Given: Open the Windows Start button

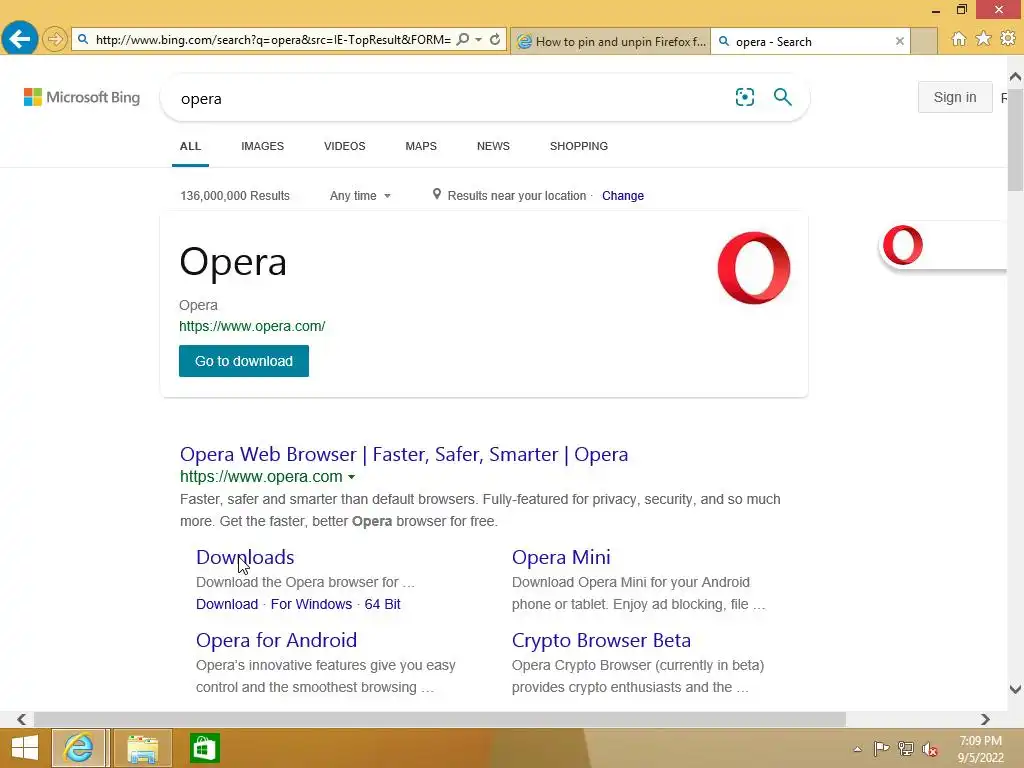Looking at the screenshot, I should 25,748.
